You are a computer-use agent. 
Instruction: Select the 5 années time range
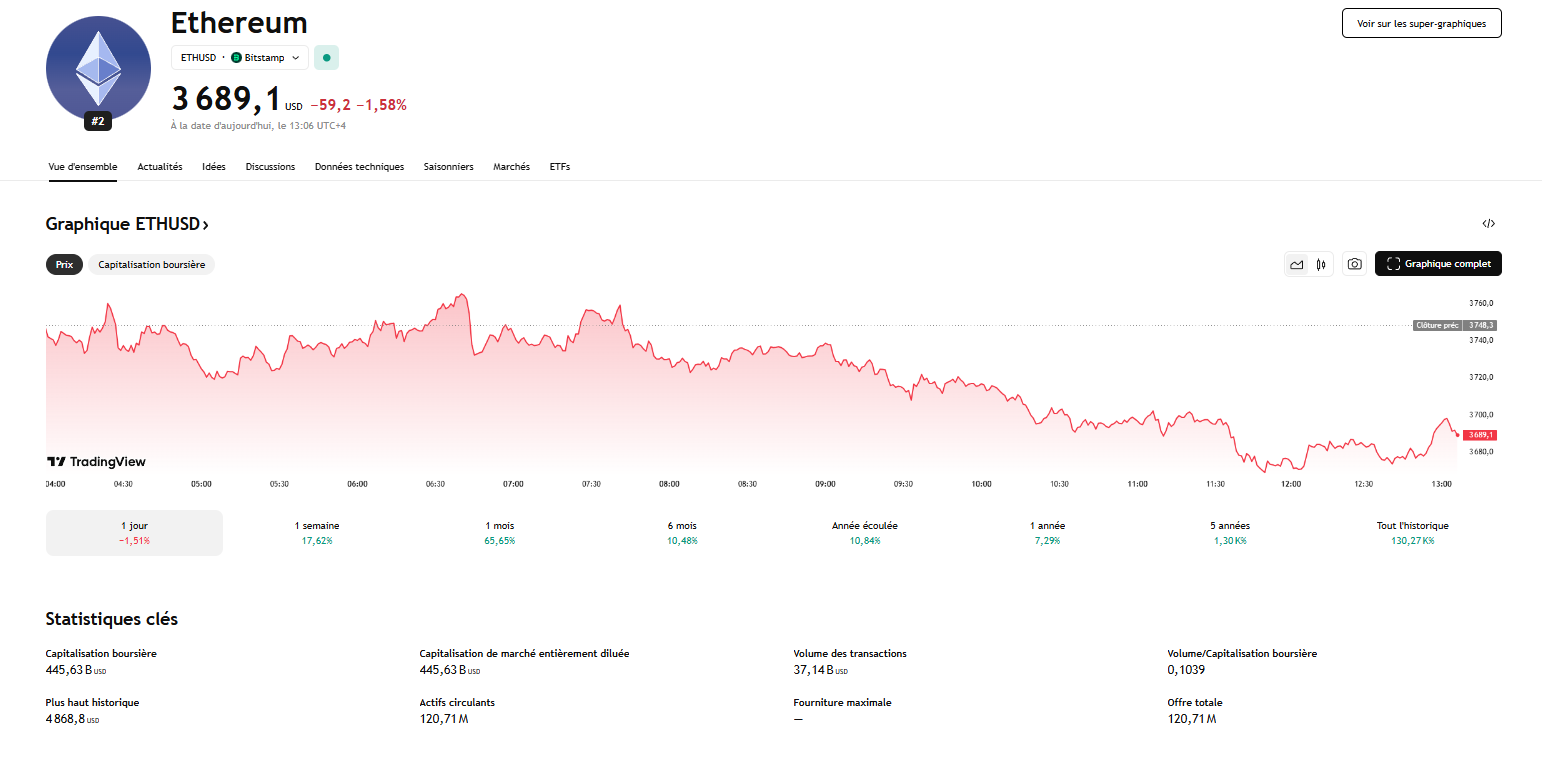[1230, 533]
